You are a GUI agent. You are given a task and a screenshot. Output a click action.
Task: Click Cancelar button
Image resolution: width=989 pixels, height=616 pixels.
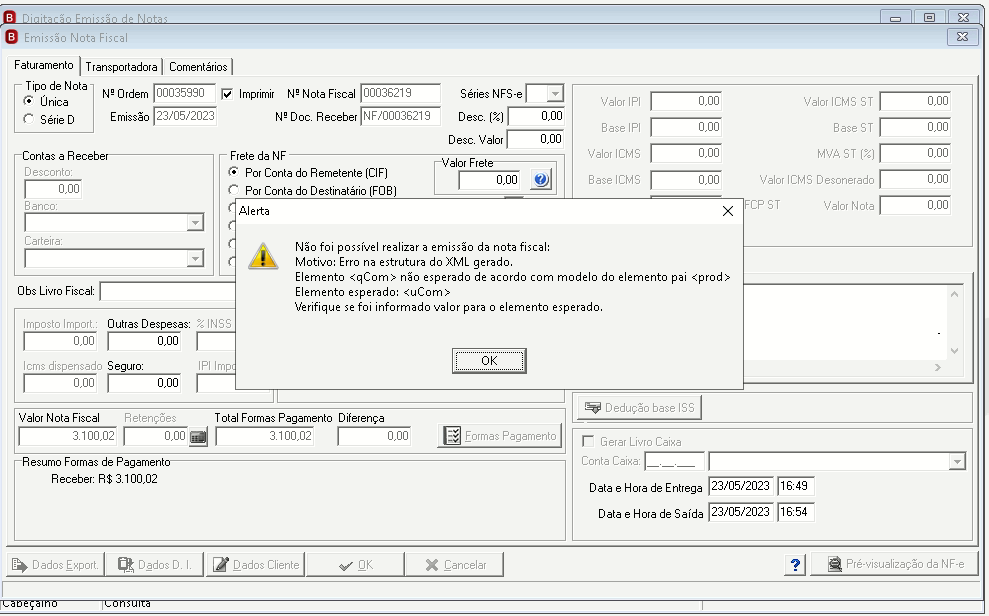coord(454,565)
